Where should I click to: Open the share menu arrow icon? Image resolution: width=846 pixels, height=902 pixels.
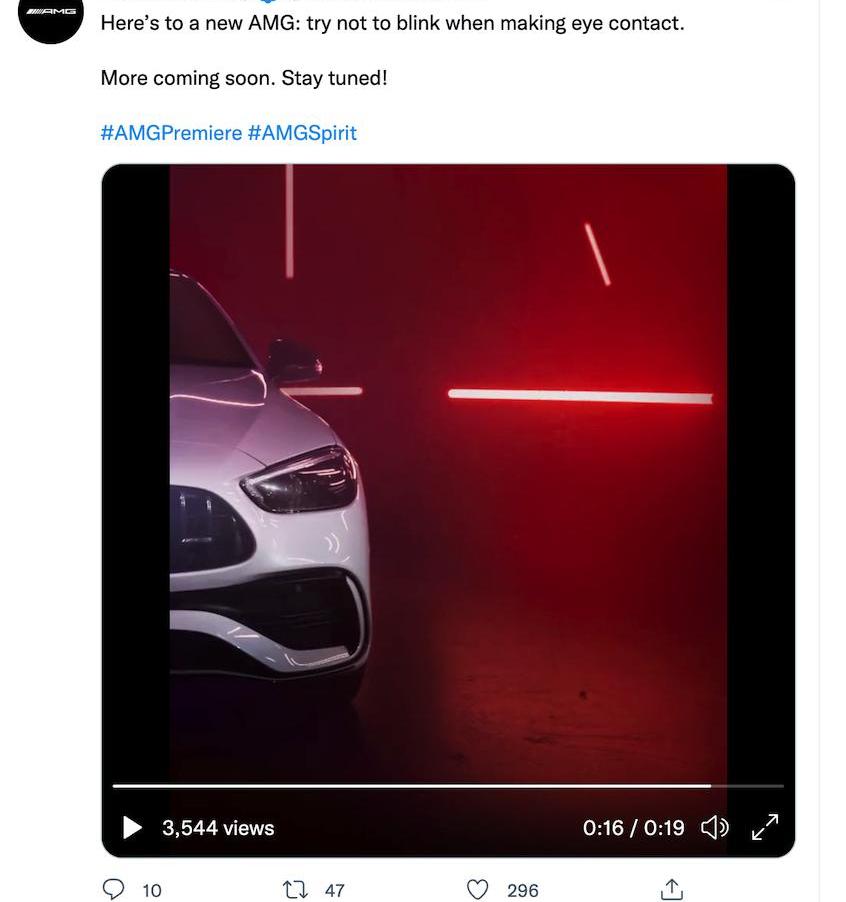(672, 889)
